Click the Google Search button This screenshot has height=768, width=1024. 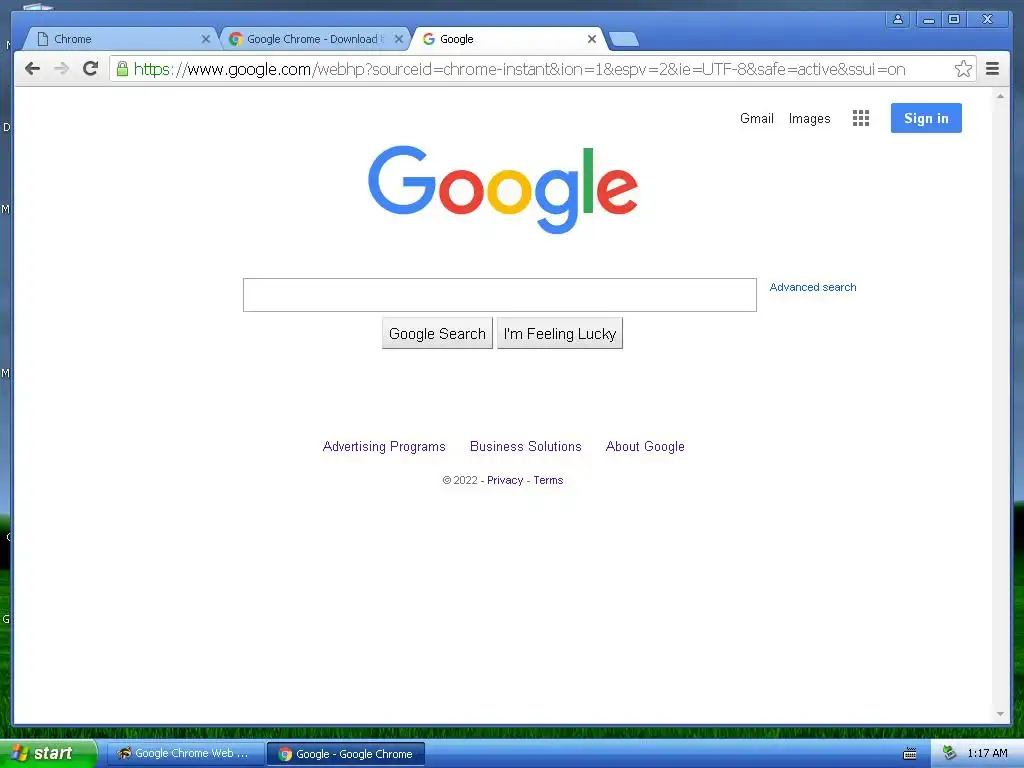point(437,334)
